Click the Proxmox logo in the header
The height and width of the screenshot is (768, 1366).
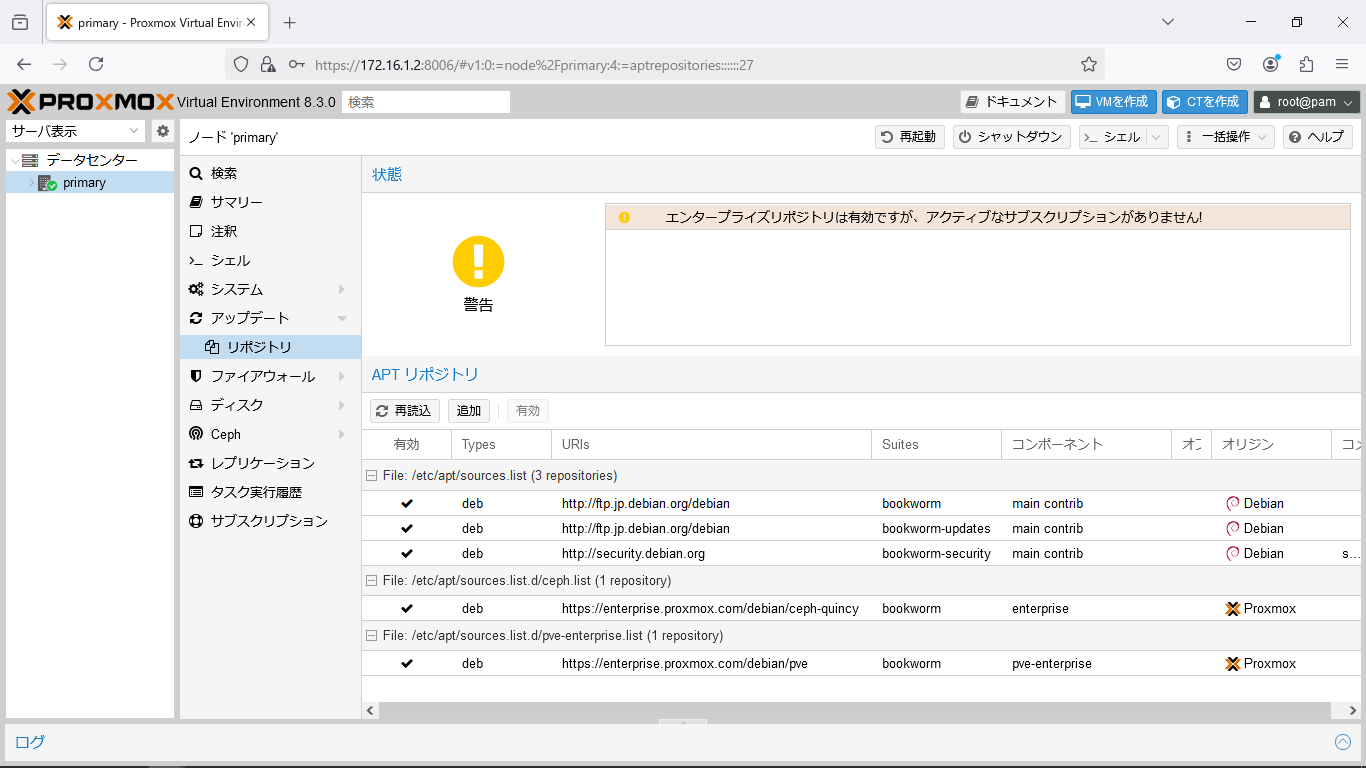tap(90, 101)
